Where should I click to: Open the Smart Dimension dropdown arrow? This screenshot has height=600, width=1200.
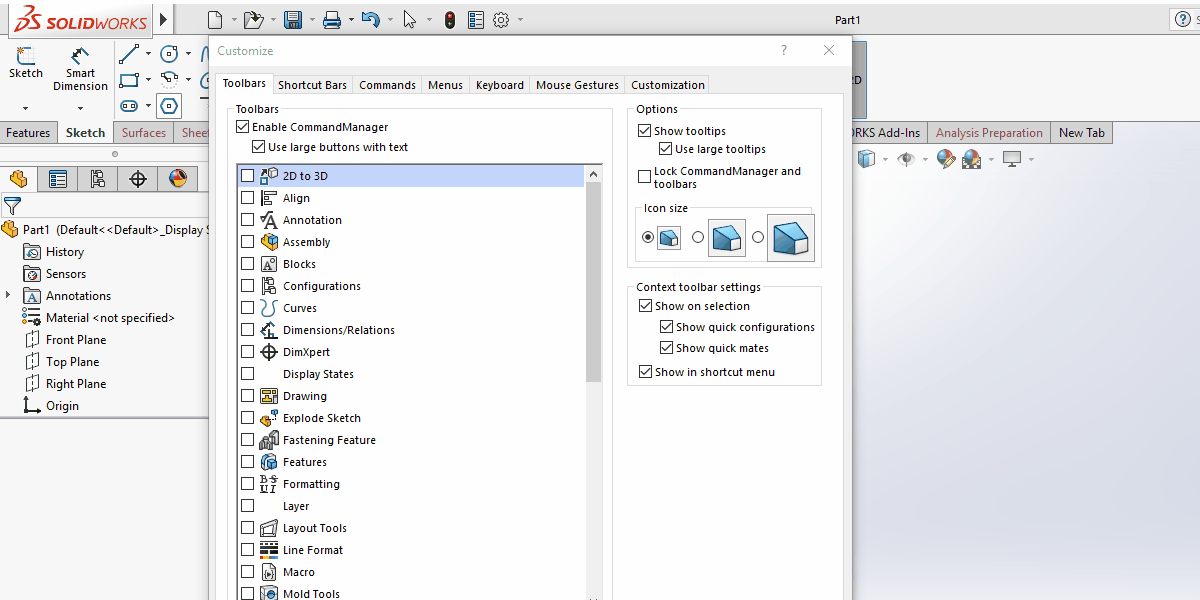[x=80, y=108]
